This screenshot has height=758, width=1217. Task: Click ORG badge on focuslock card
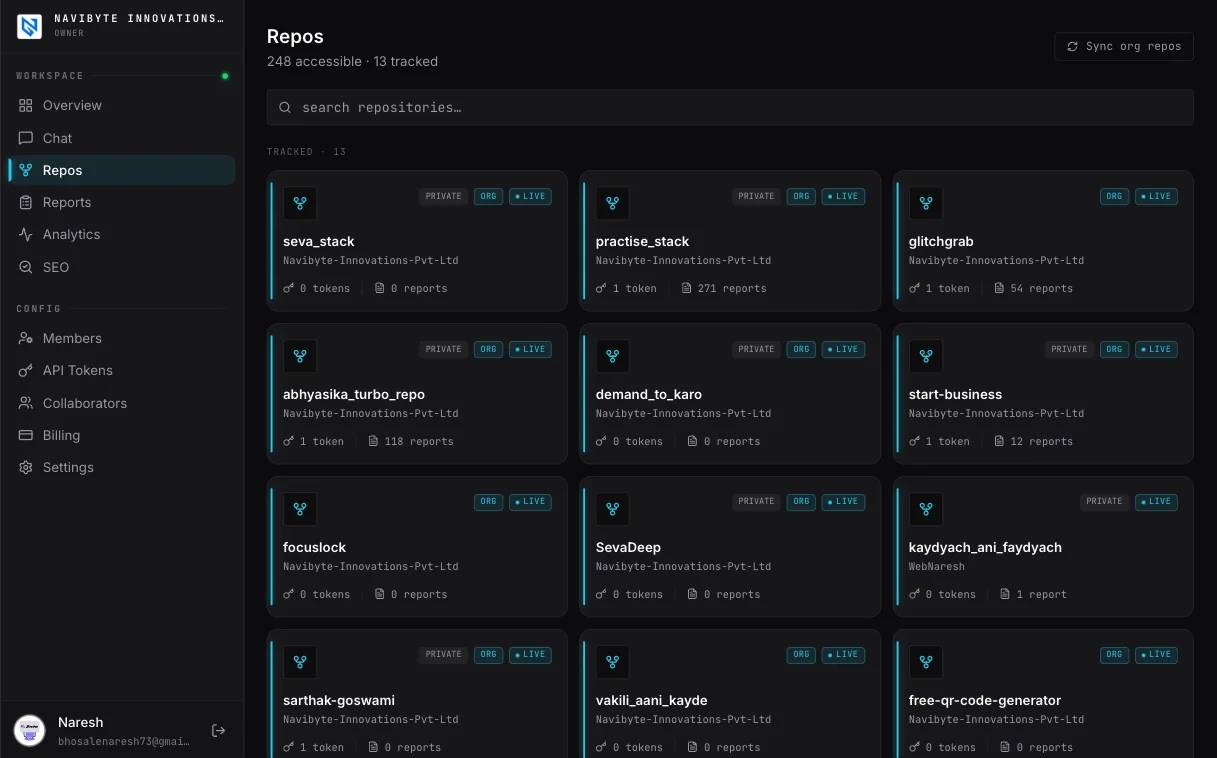point(488,501)
